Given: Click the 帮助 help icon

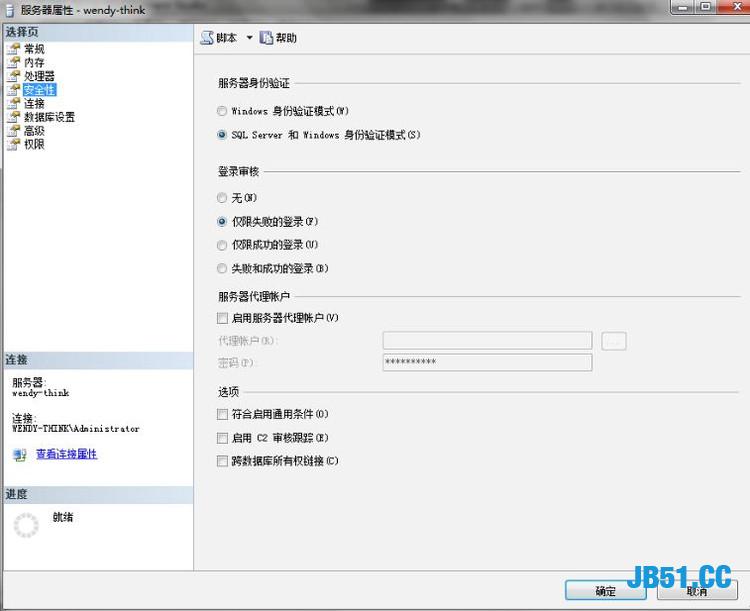Looking at the screenshot, I should (x=266, y=38).
